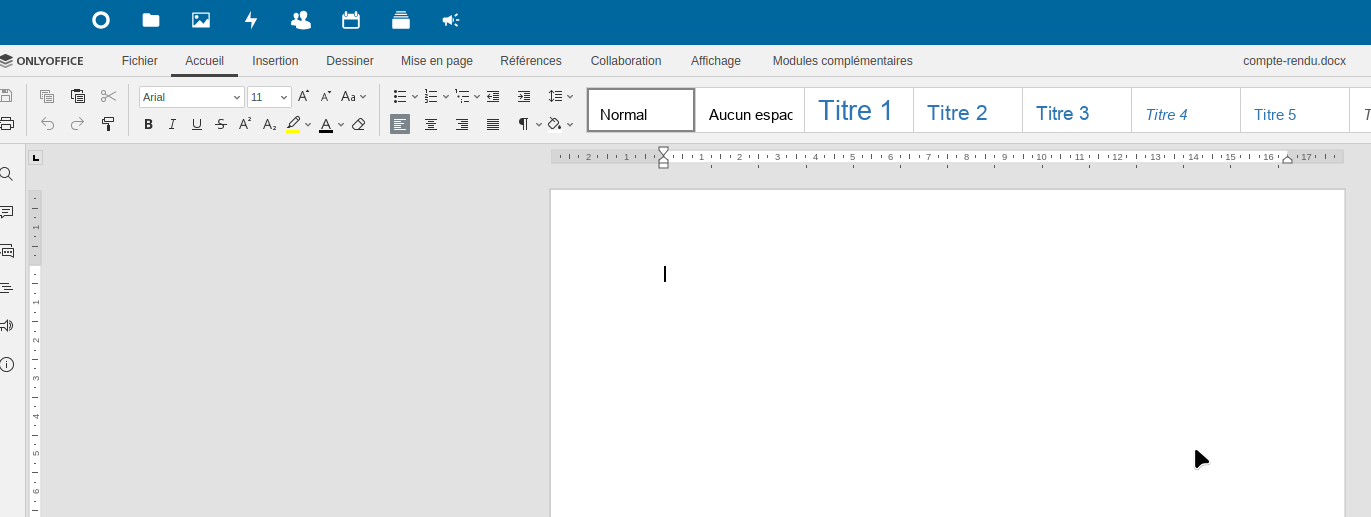Screen dimensions: 1371x517
Task: Open the numbered list dropdown
Action: tap(446, 97)
